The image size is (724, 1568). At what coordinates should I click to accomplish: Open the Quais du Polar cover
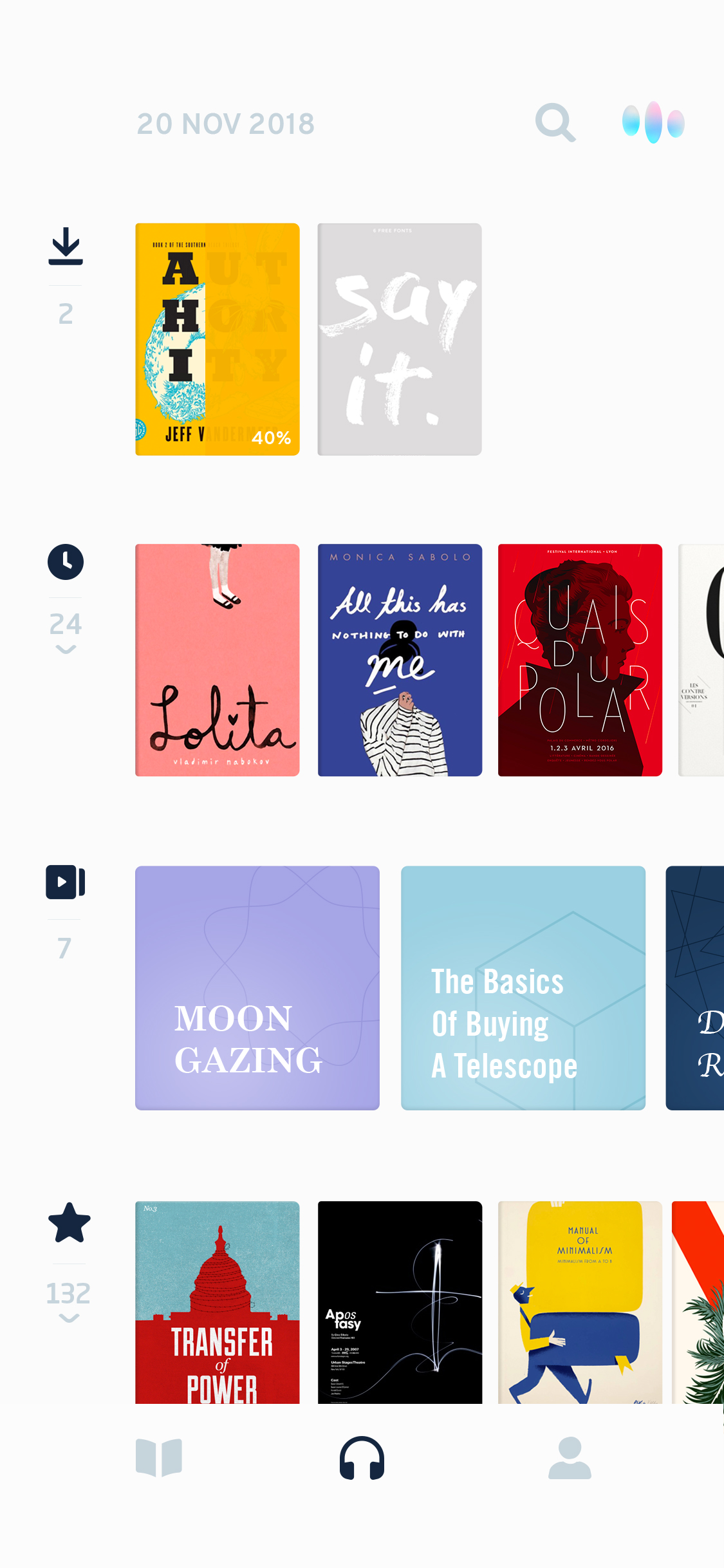(x=580, y=660)
